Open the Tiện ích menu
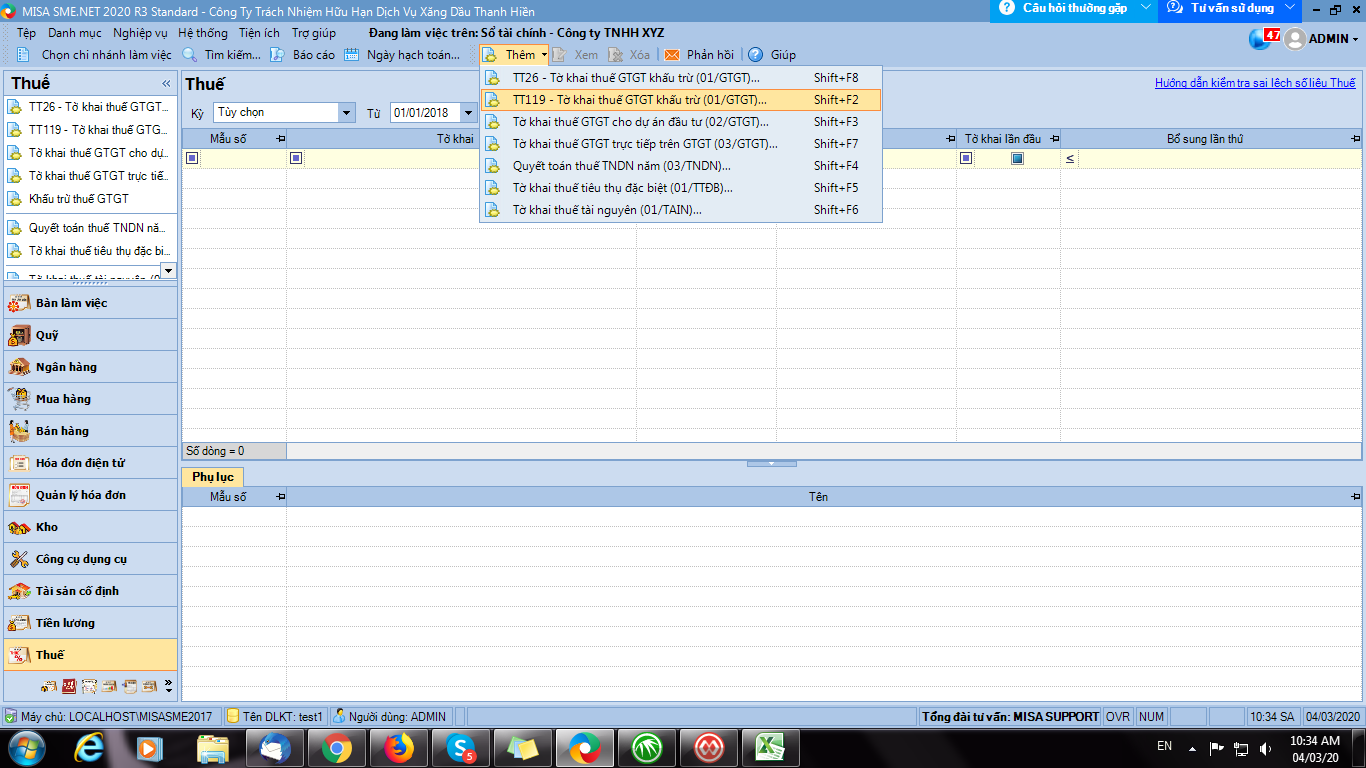The width and height of the screenshot is (1366, 768). point(259,33)
